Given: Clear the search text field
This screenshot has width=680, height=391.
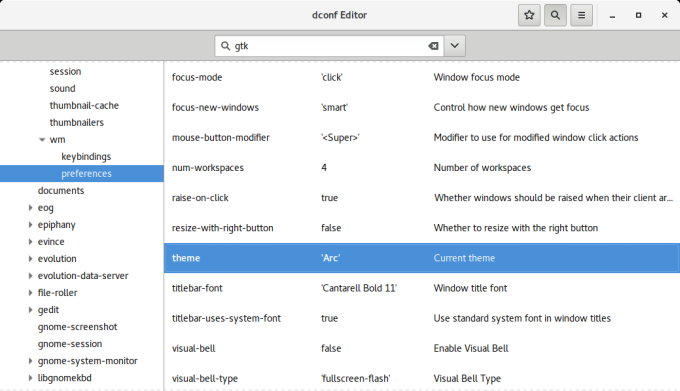Looking at the screenshot, I should pos(433,46).
